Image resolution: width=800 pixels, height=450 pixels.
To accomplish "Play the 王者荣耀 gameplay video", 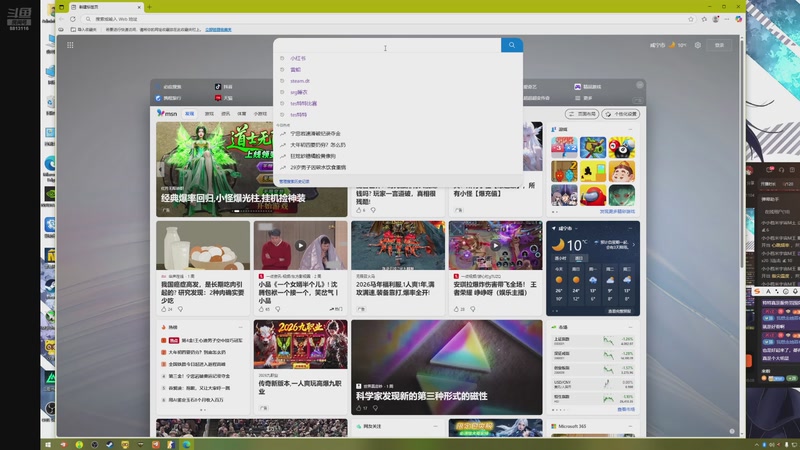I will coord(495,245).
